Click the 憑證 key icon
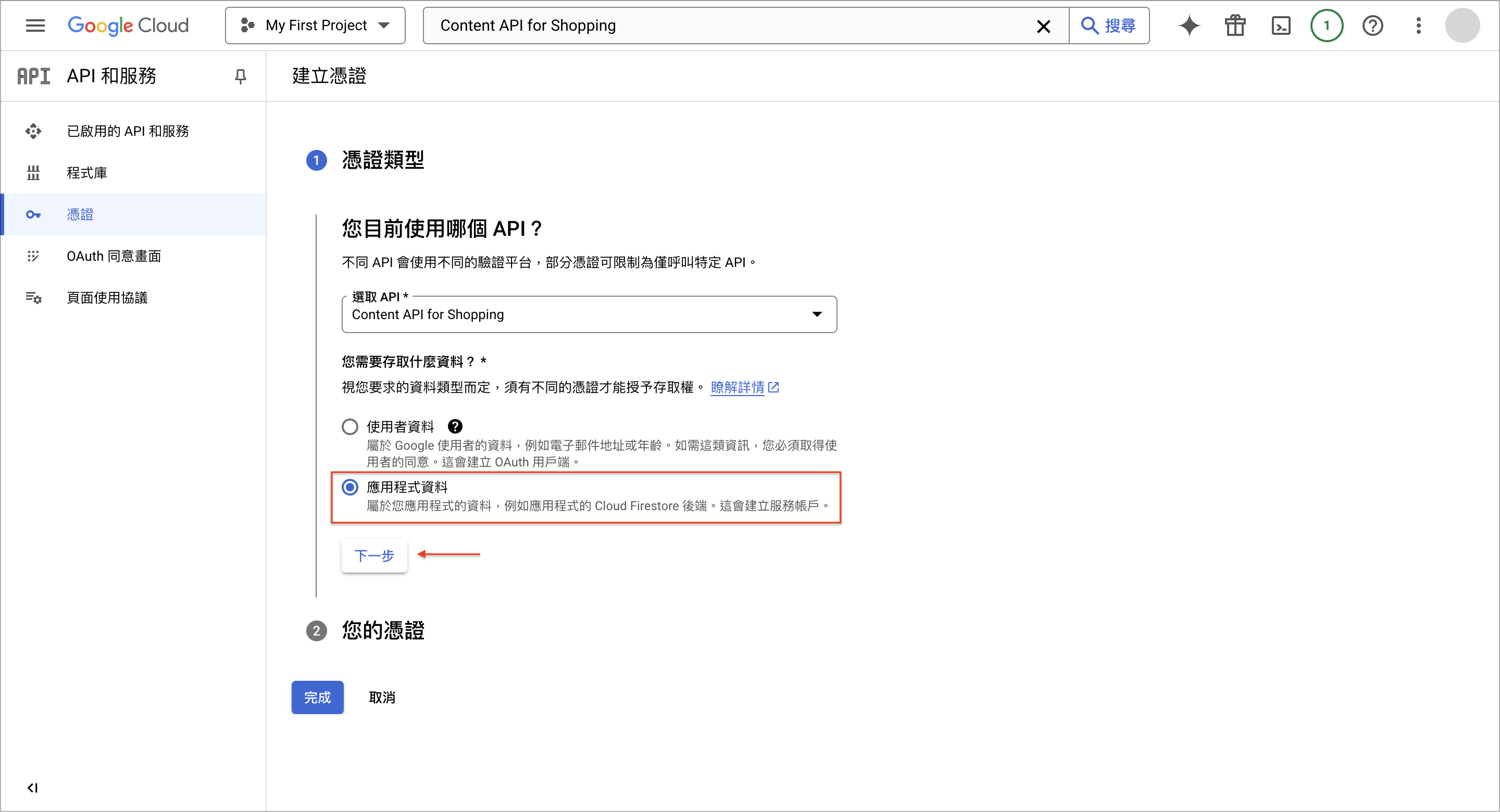 (x=33, y=215)
